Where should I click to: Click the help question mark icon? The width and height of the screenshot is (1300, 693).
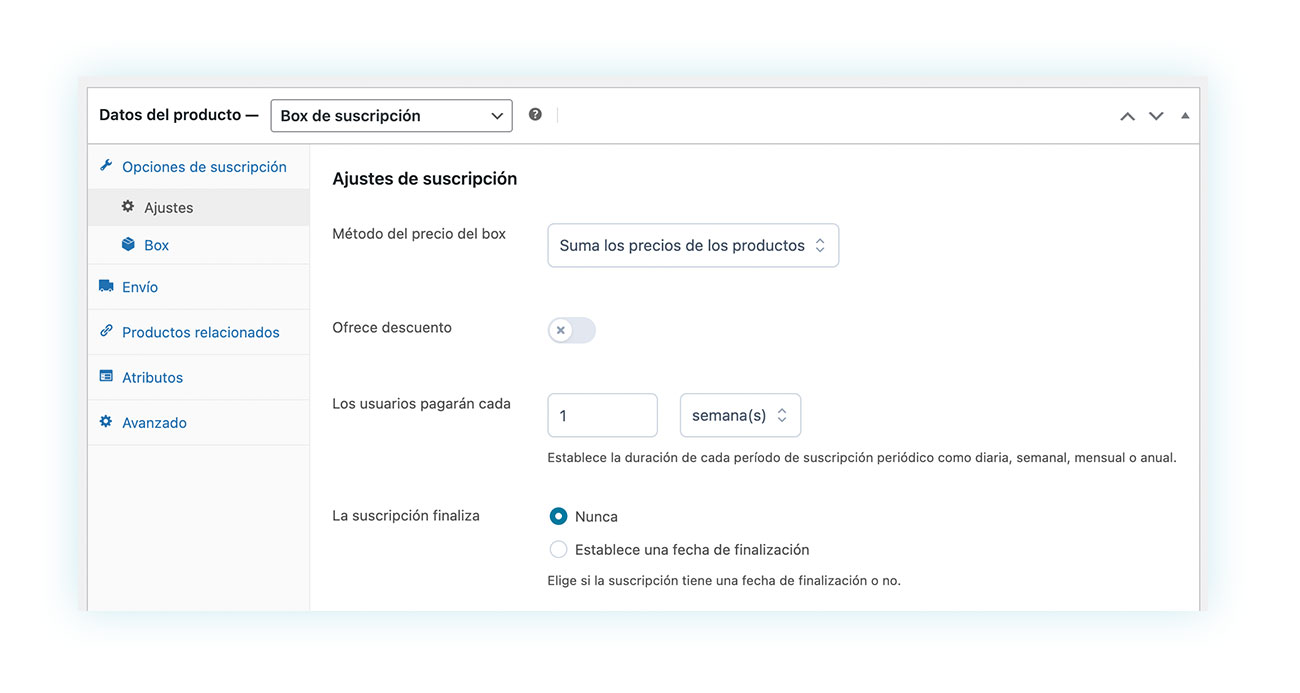click(x=535, y=114)
